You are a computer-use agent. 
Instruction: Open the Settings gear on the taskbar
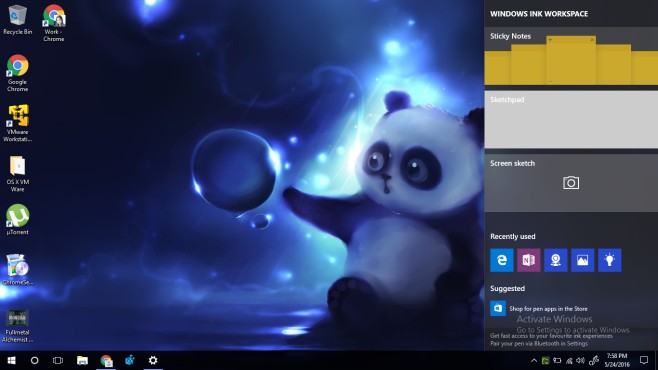click(153, 360)
